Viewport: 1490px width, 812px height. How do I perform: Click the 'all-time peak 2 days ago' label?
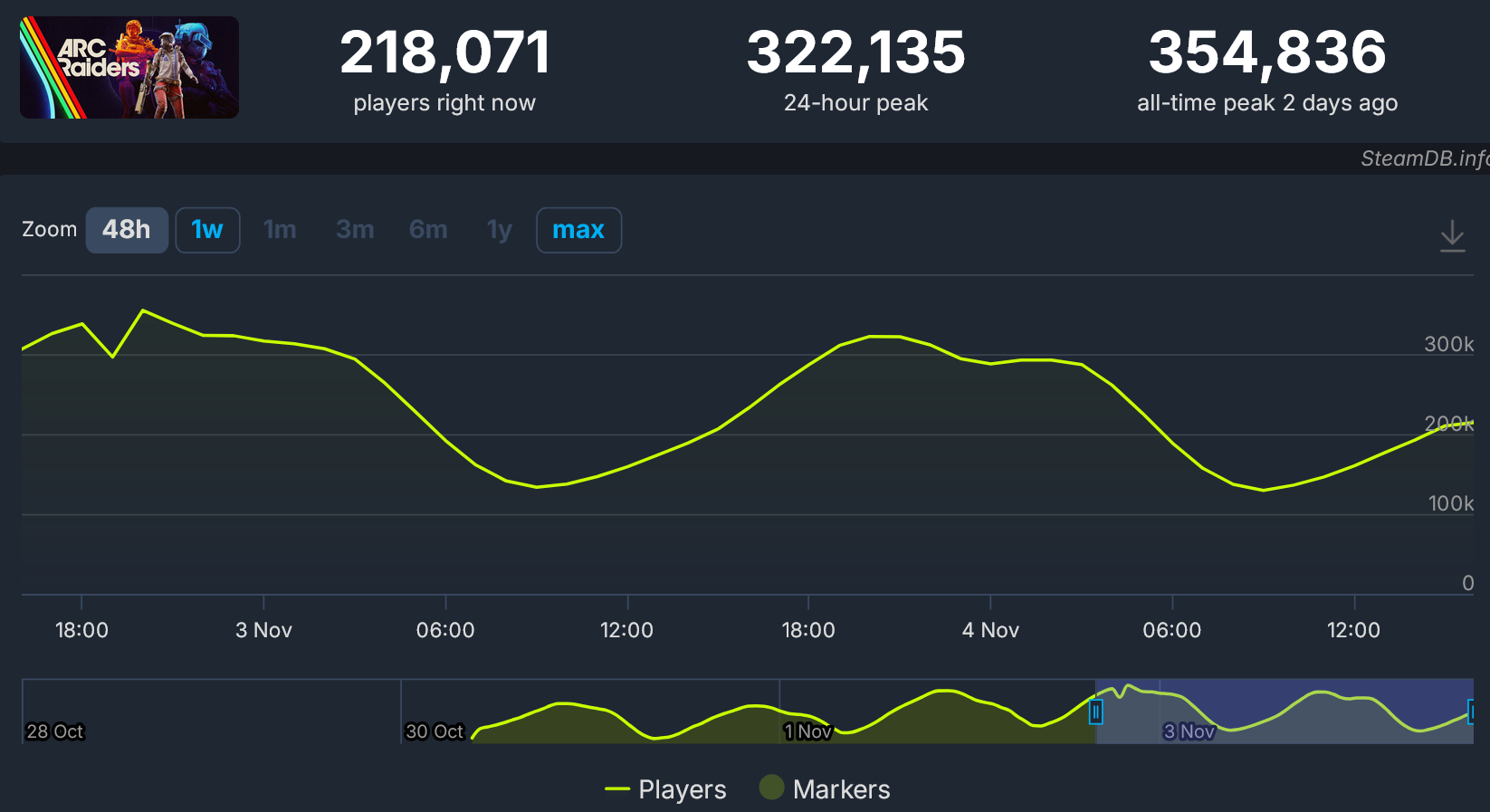coord(1267,103)
